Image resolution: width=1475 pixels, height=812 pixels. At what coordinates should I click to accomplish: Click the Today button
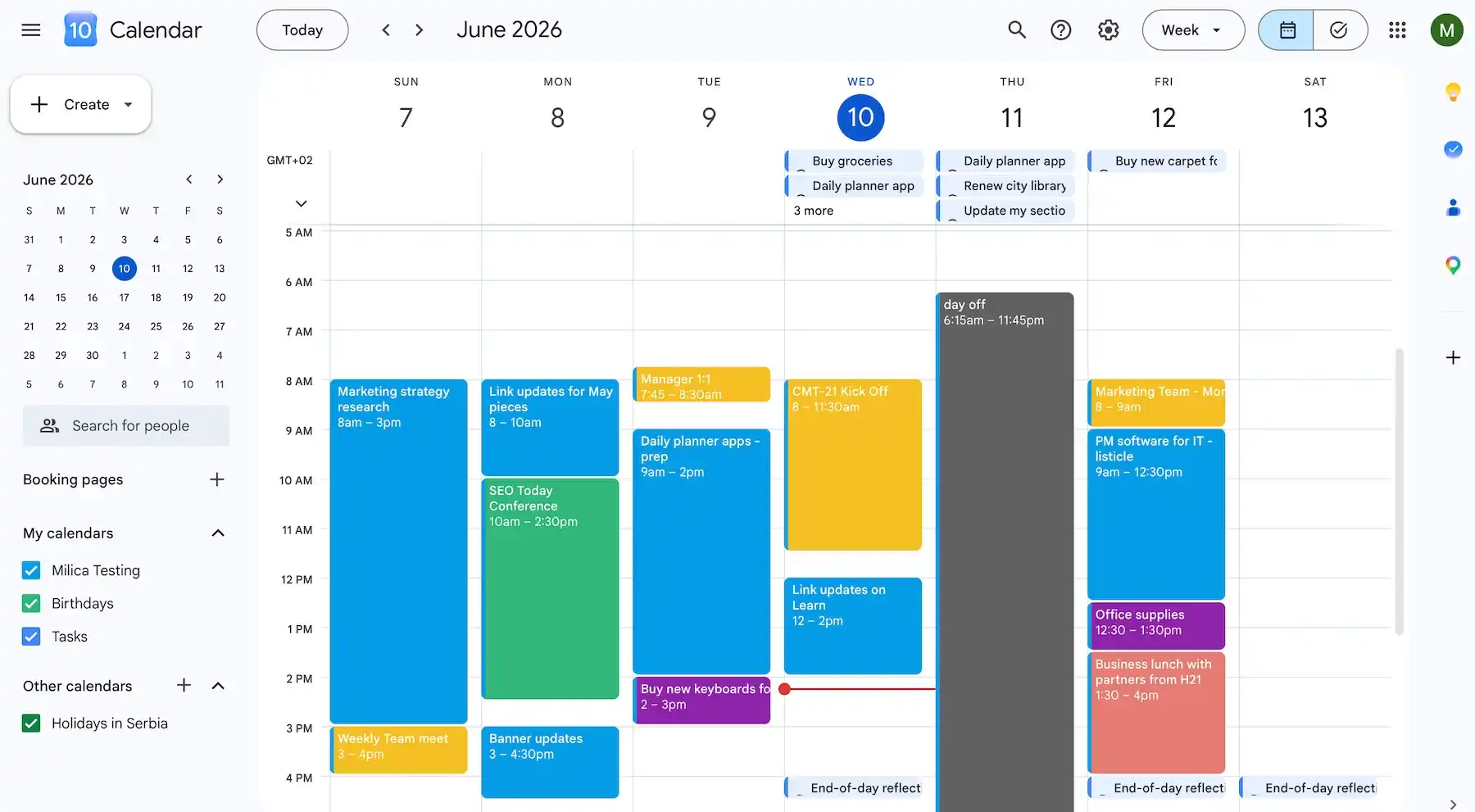point(302,30)
